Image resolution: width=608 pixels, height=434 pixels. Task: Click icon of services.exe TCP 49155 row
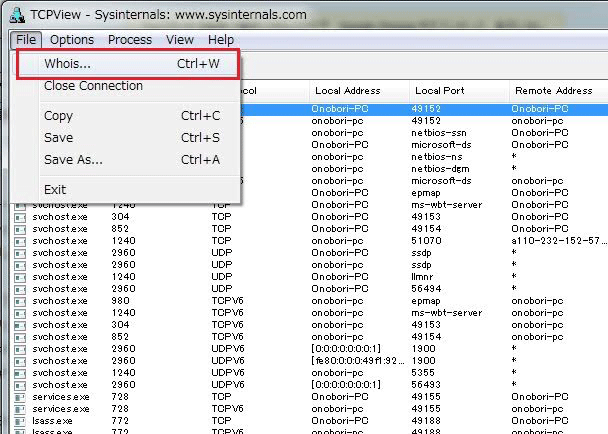click(x=20, y=398)
